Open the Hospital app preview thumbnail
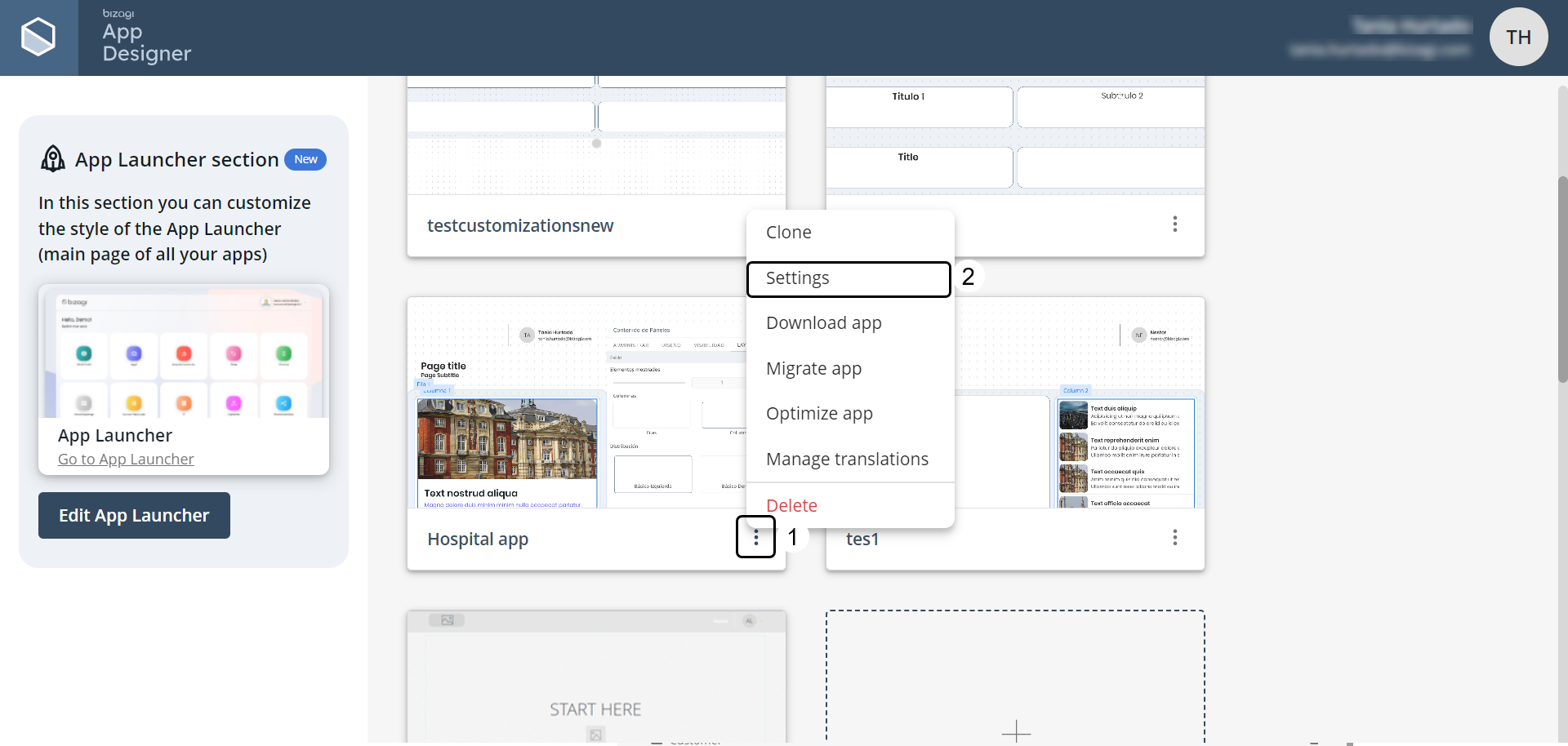 [577, 402]
